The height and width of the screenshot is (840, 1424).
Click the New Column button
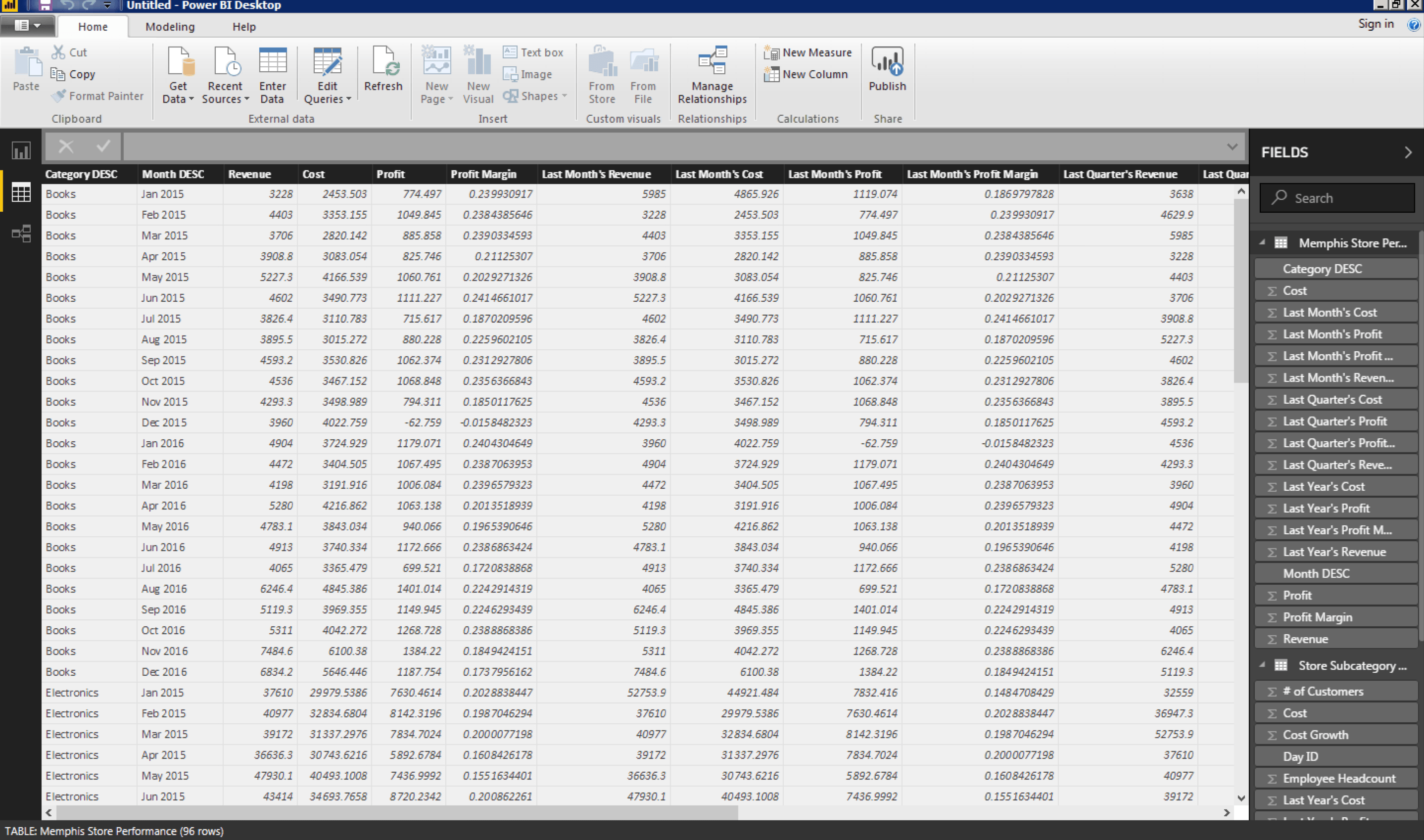(806, 74)
